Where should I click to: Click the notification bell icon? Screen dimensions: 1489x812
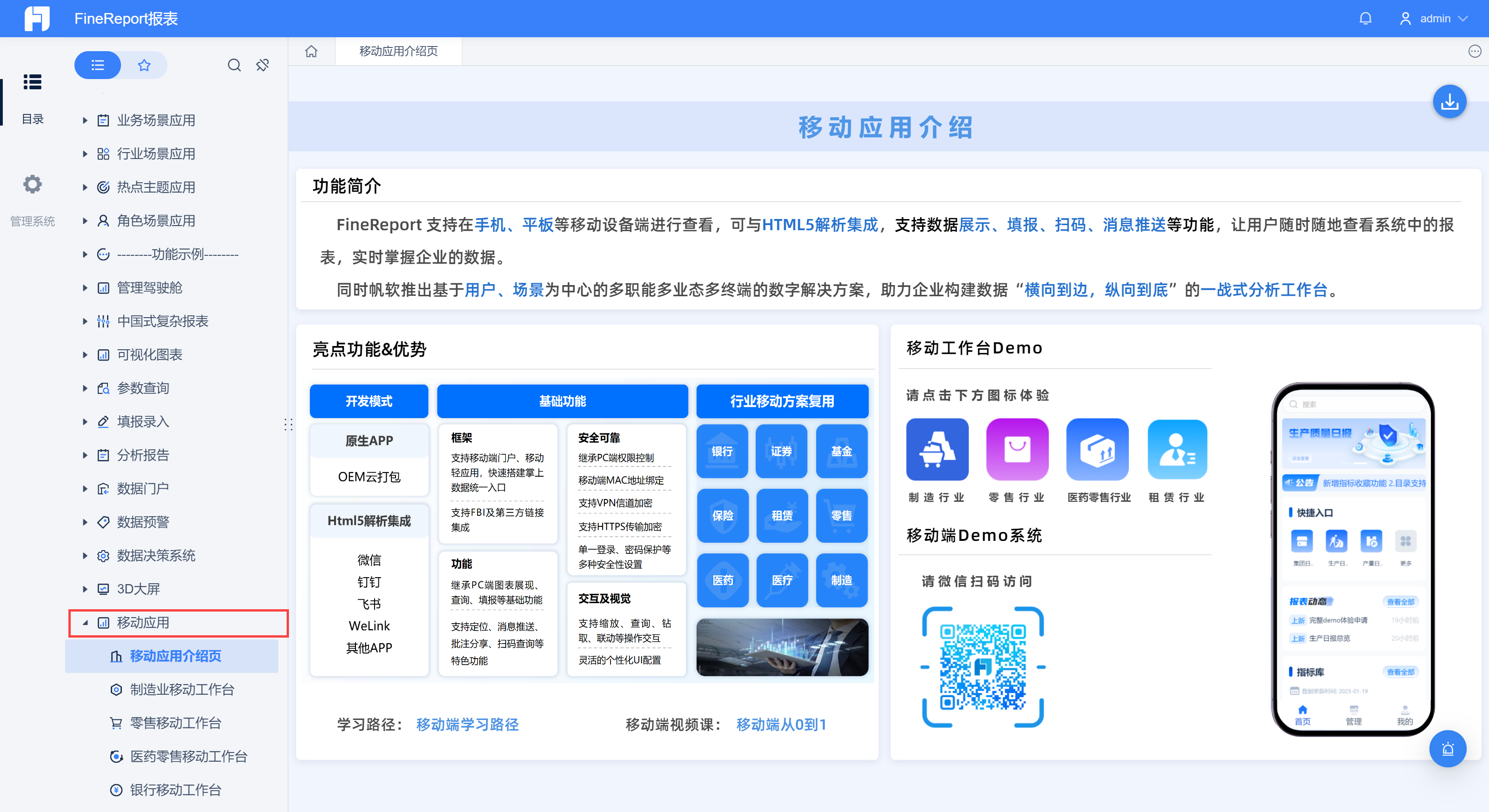[x=1365, y=19]
